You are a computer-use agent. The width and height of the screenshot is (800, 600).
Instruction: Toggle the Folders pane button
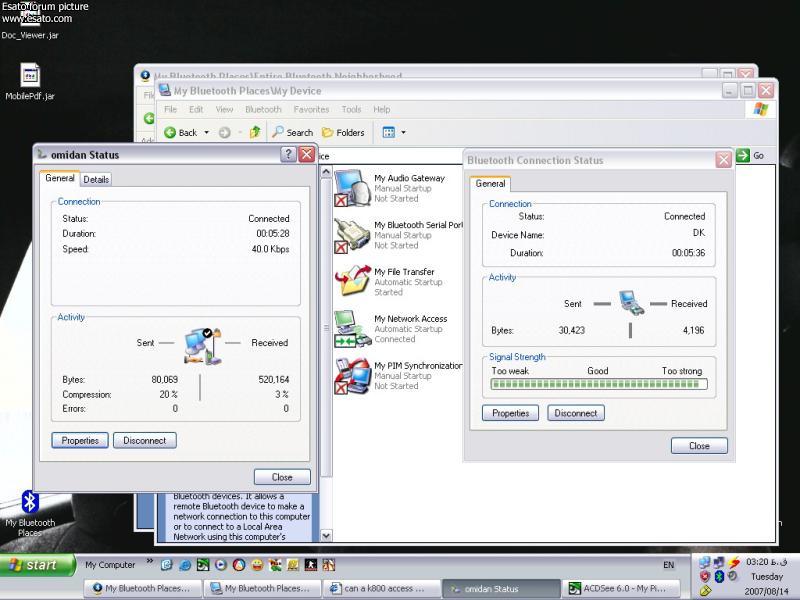[343, 133]
